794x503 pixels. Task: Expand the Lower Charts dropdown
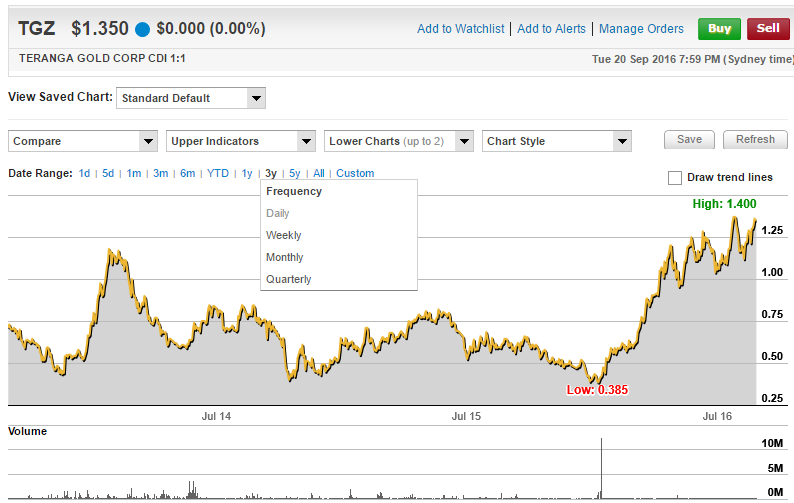pyautogui.click(x=399, y=141)
